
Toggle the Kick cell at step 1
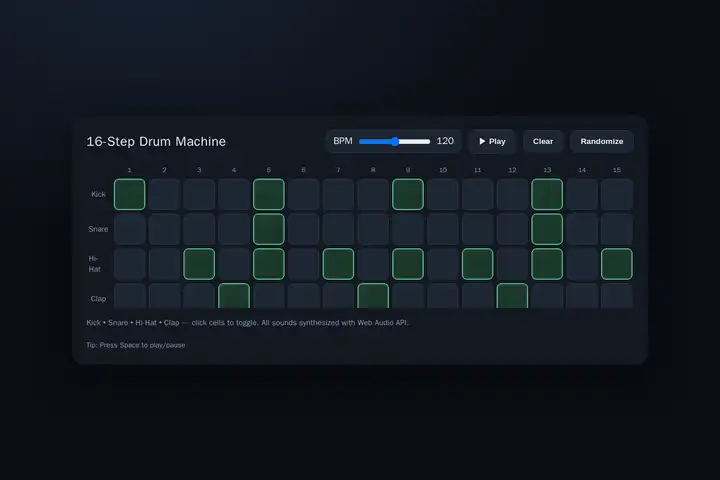pyautogui.click(x=129, y=194)
